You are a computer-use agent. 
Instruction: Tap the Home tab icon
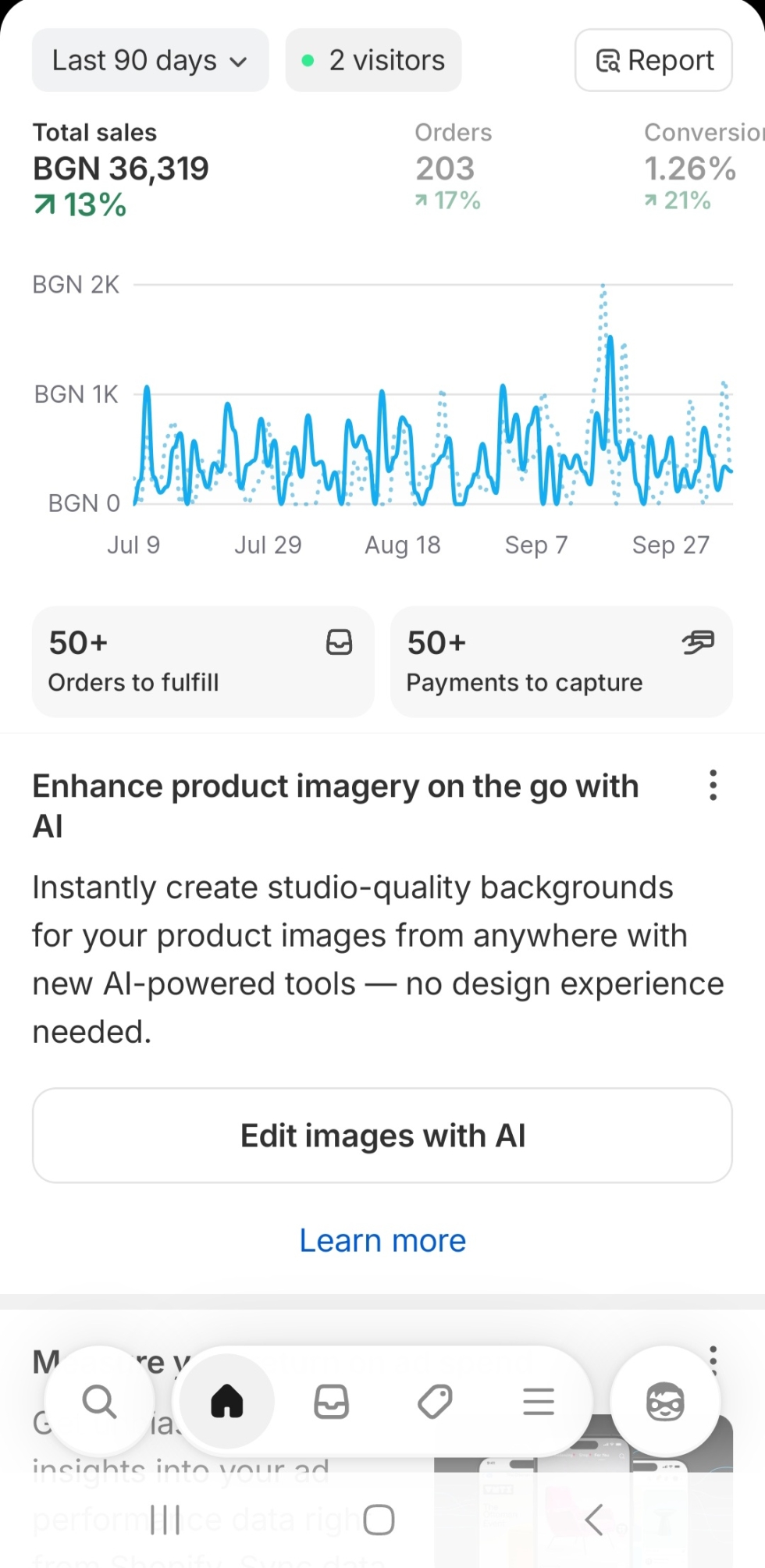click(x=227, y=1402)
